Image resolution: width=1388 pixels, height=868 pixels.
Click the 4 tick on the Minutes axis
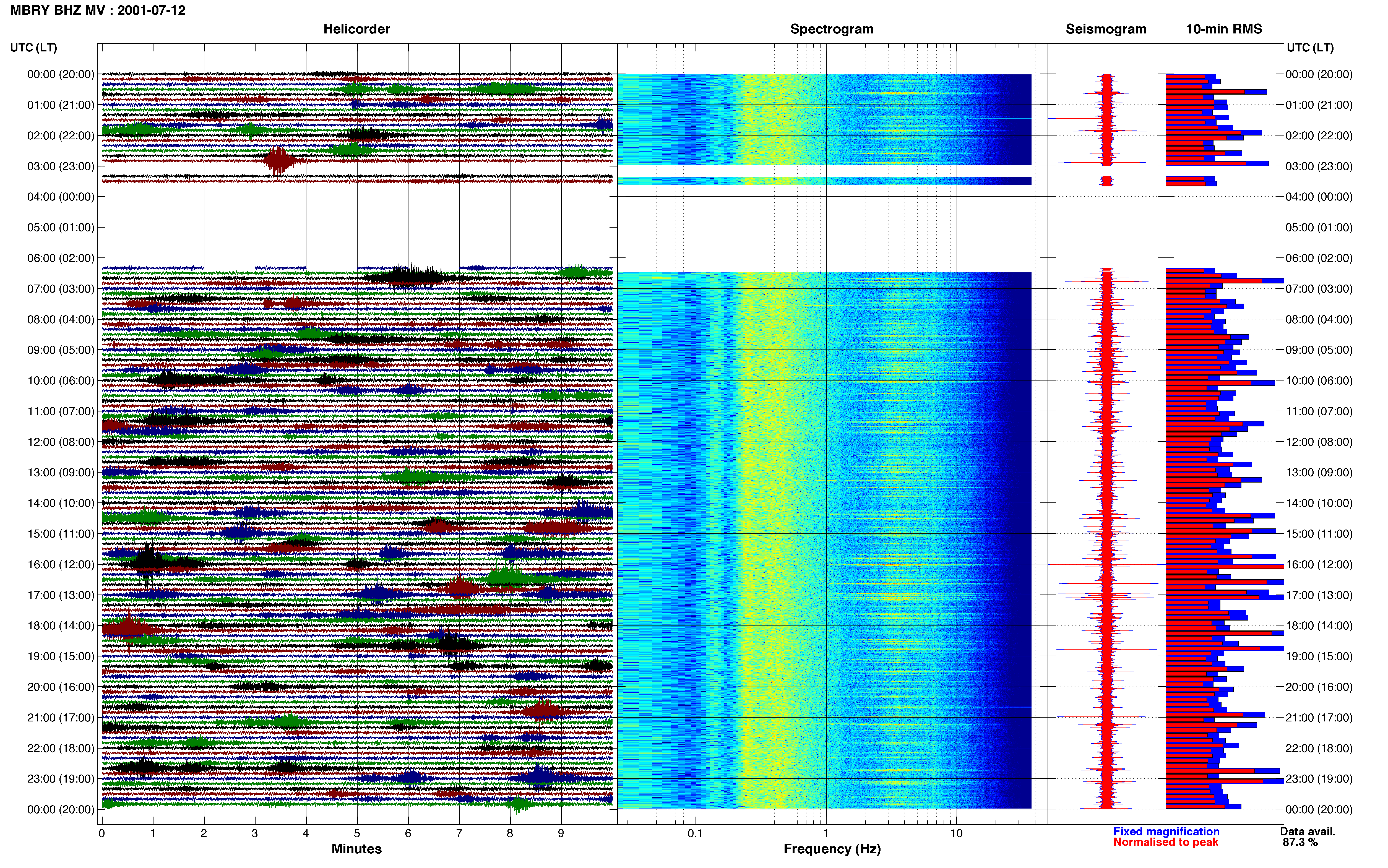coord(306,833)
